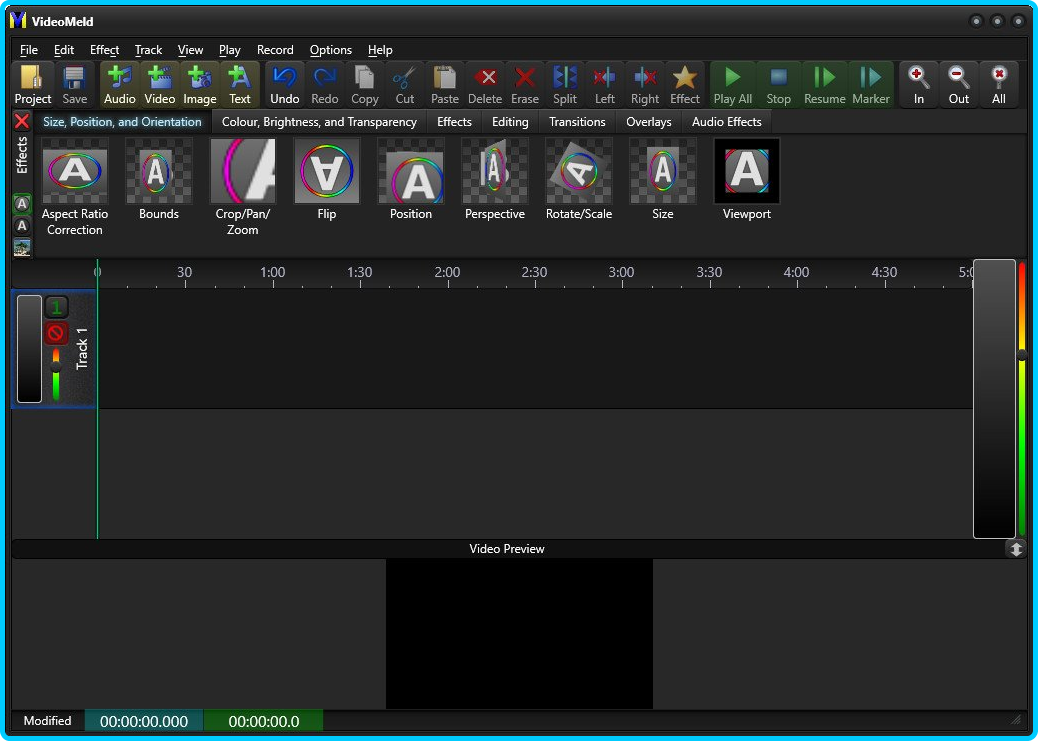Open the Options menu
This screenshot has width=1038, height=741.
point(331,50)
